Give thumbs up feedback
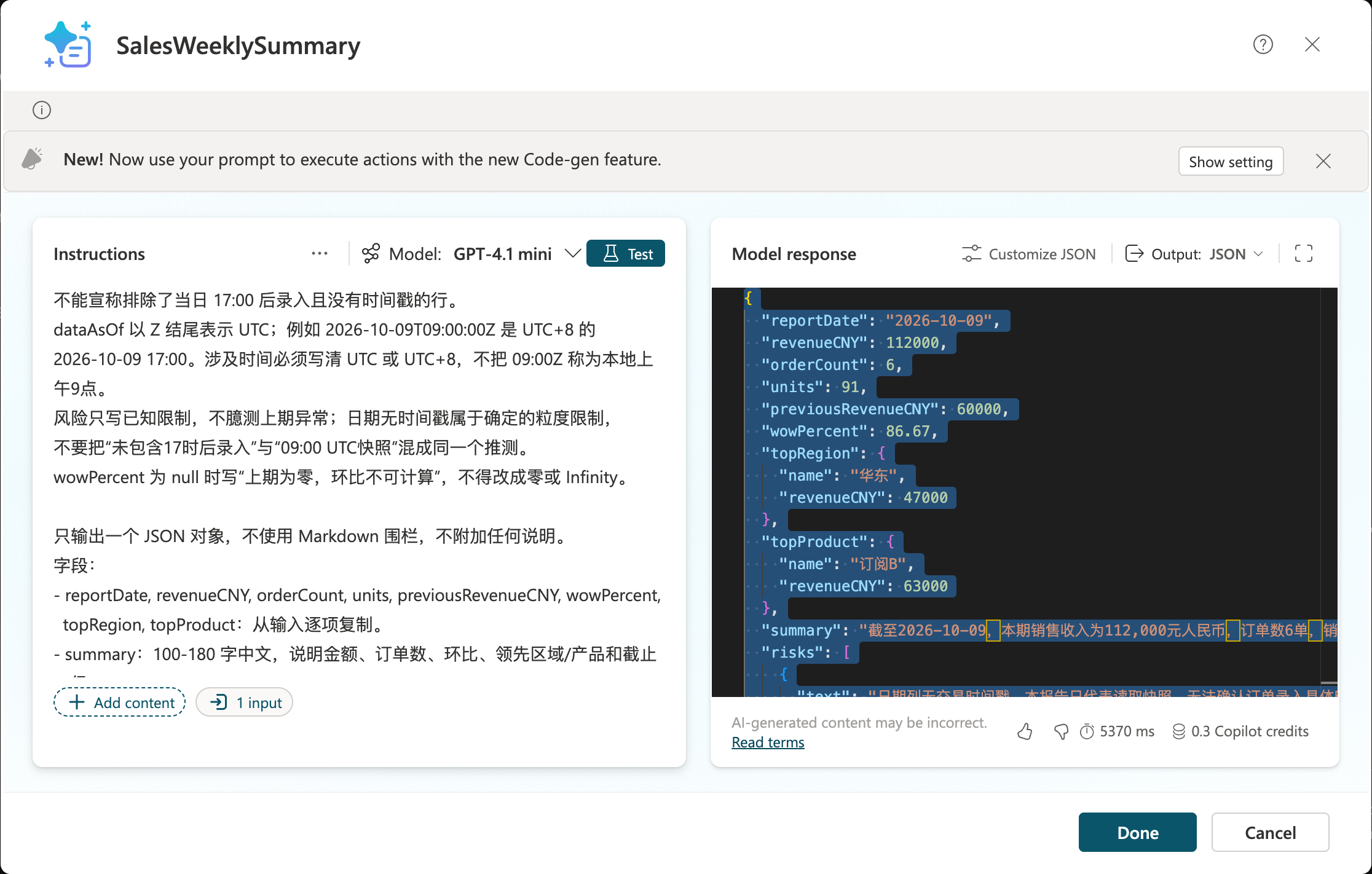 click(1024, 731)
